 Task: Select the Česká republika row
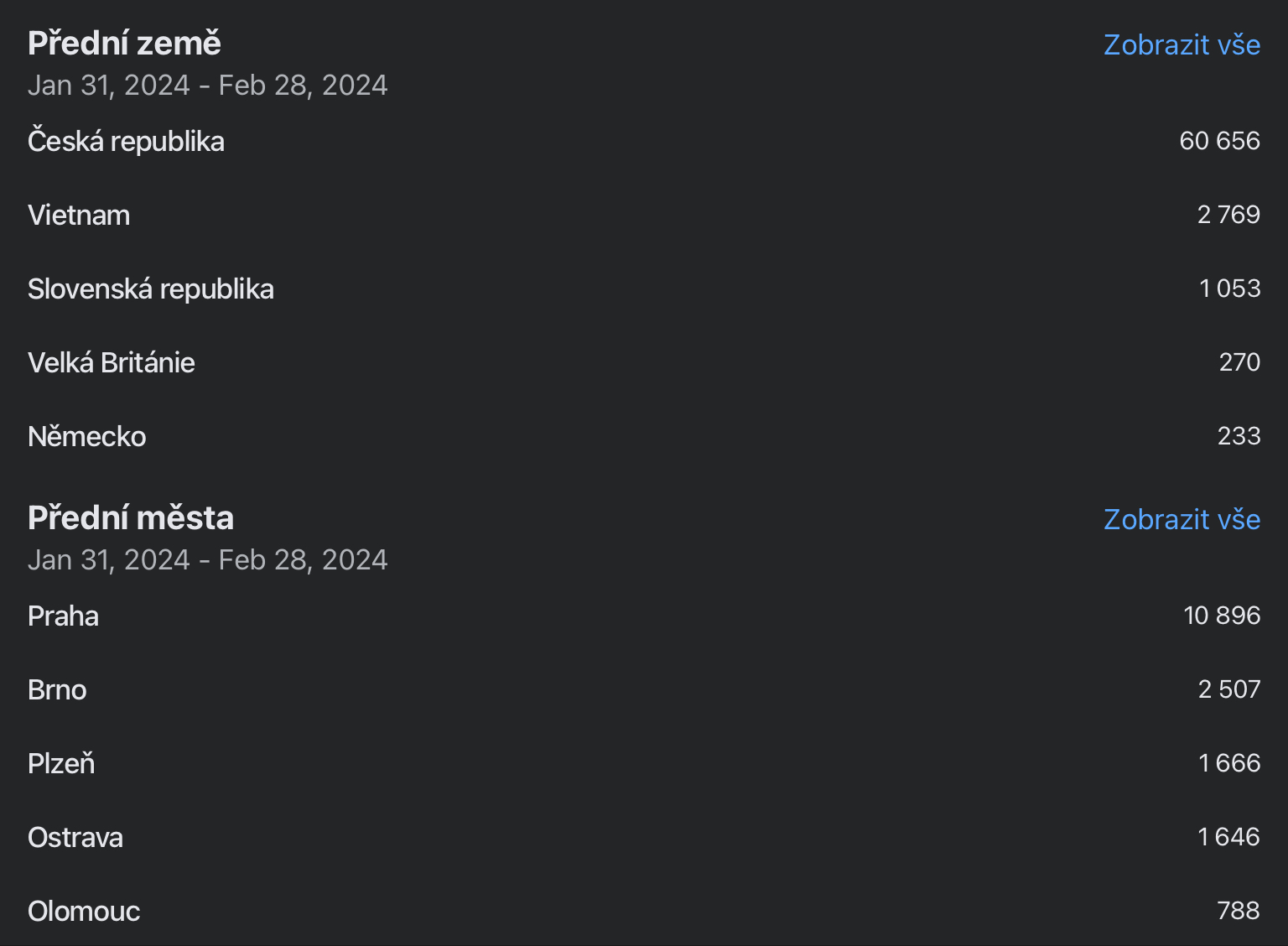pos(644,141)
